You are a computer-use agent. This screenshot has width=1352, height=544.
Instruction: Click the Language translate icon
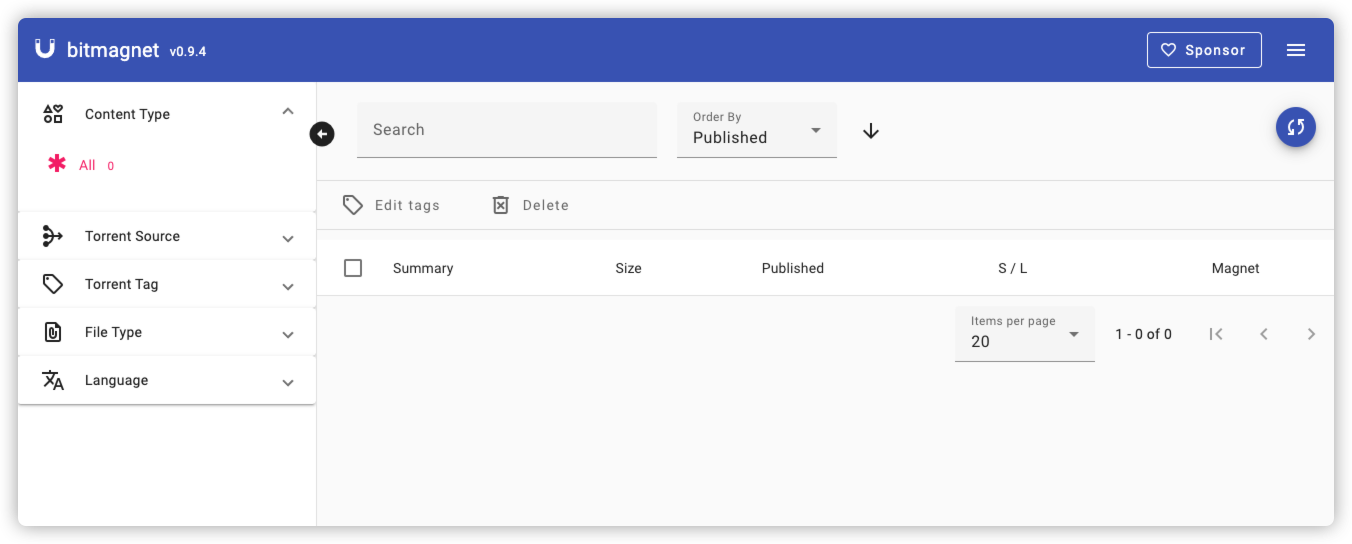tap(53, 380)
